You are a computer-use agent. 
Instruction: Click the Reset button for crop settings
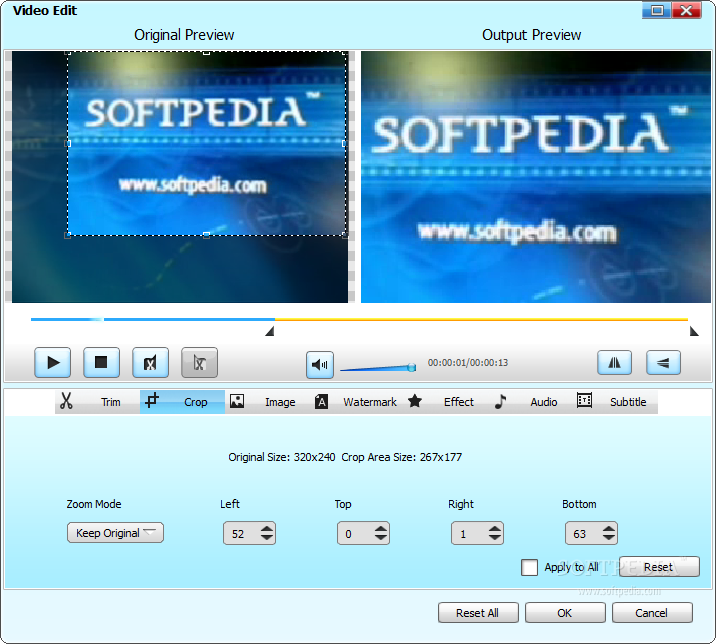659,567
